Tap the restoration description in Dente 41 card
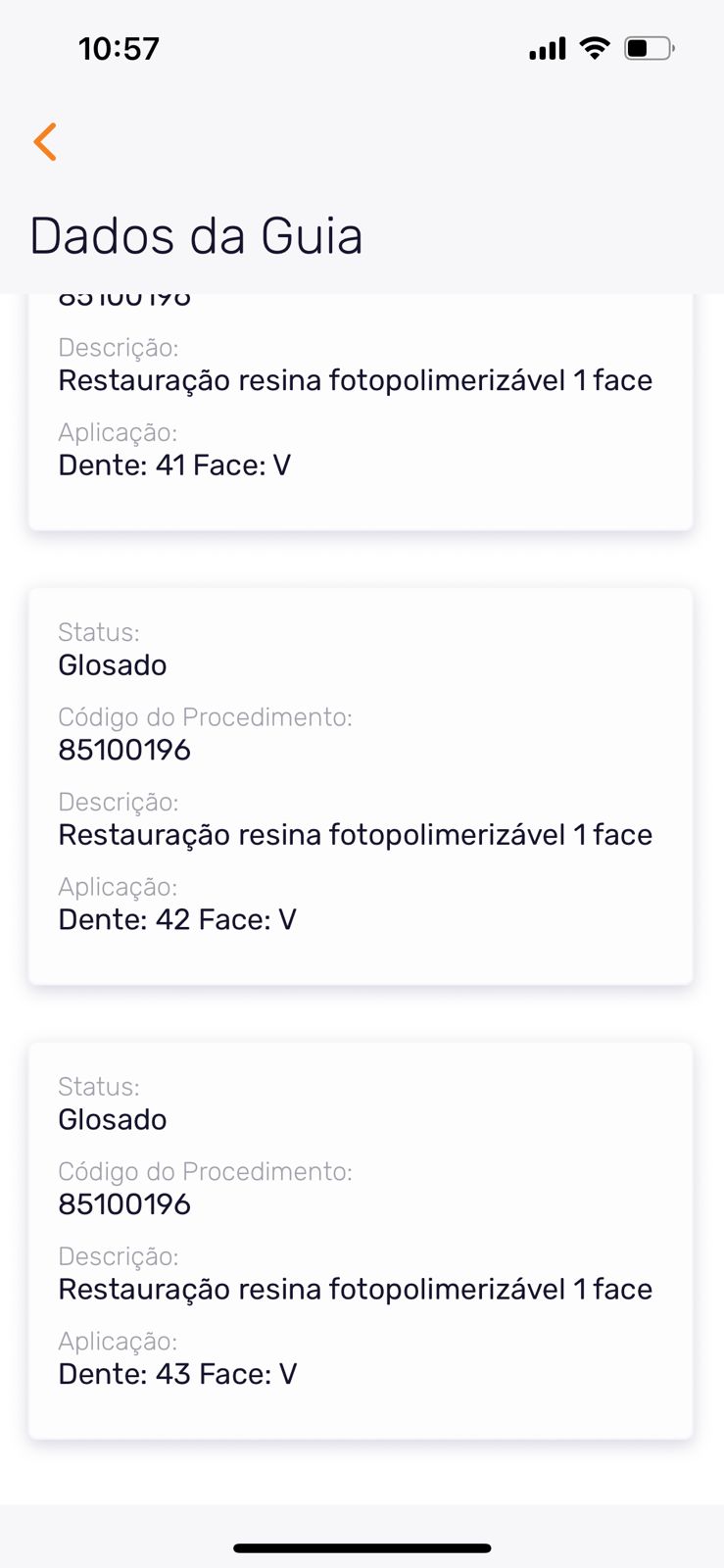The width and height of the screenshot is (724, 1568). 355,380
